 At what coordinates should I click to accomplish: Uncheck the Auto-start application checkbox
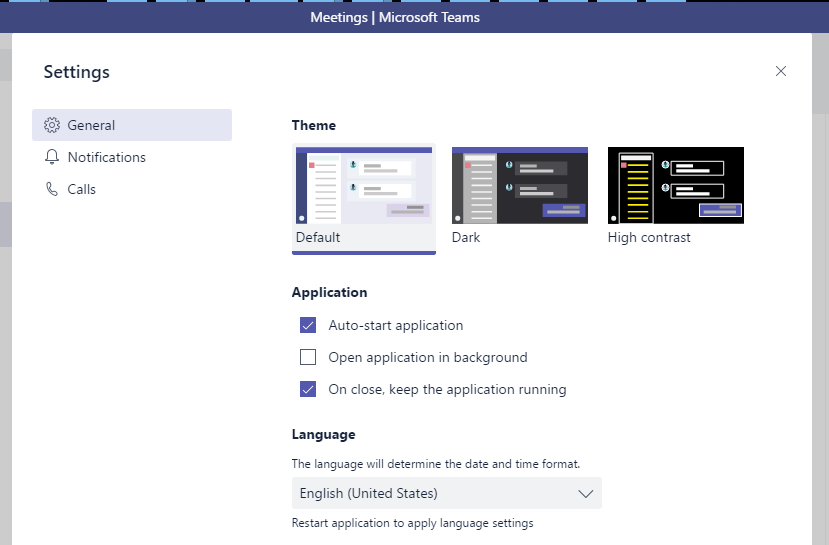click(308, 325)
